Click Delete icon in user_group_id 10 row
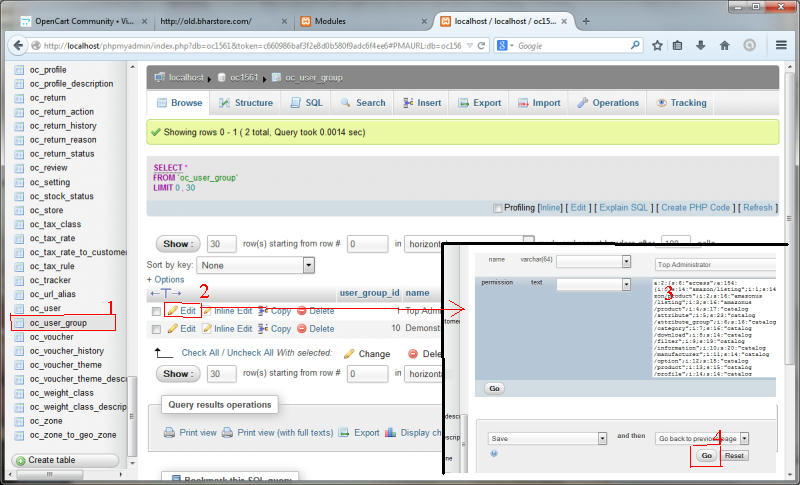 pos(302,328)
